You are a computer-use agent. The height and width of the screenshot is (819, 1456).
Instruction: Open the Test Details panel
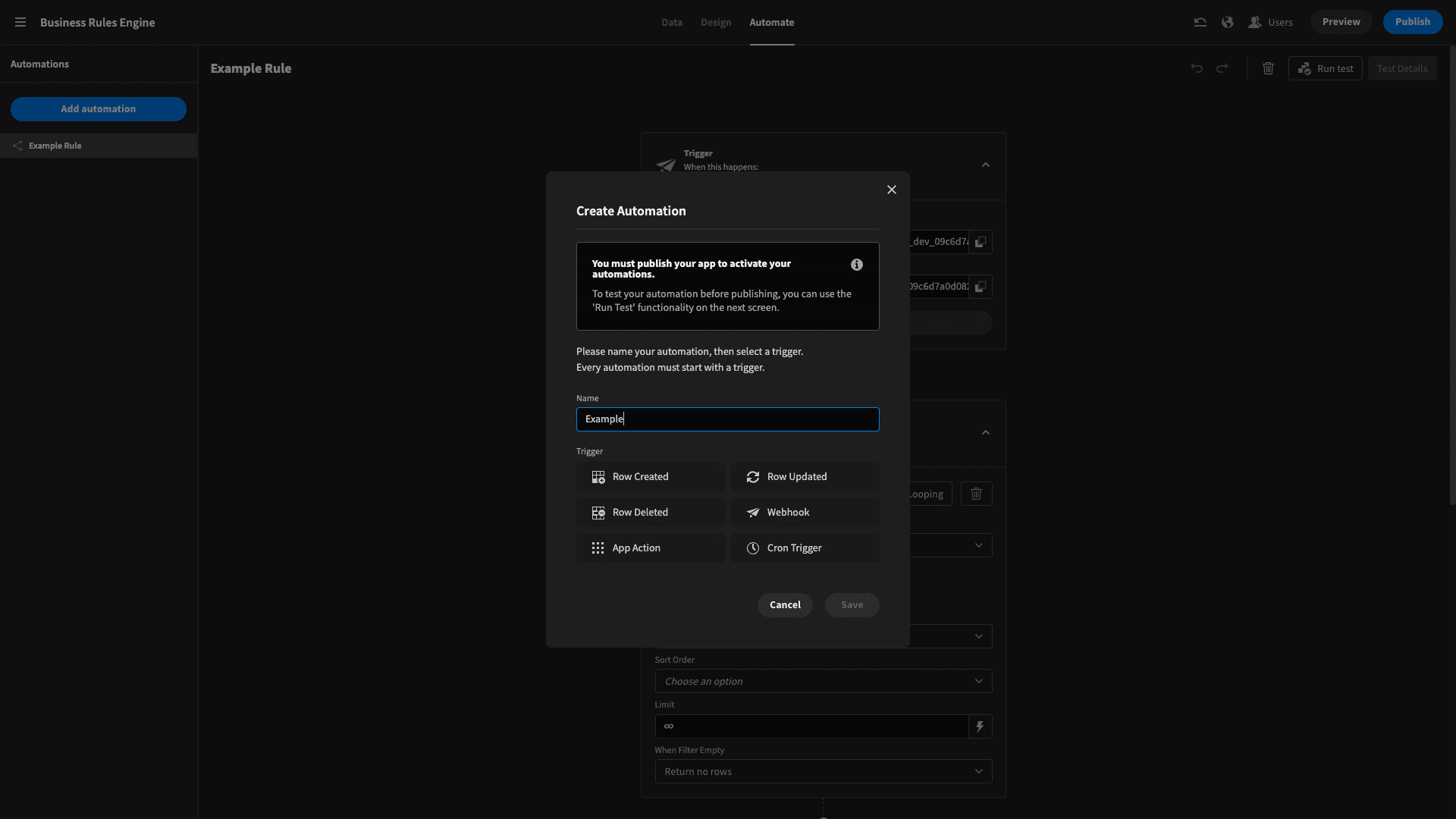(x=1402, y=68)
